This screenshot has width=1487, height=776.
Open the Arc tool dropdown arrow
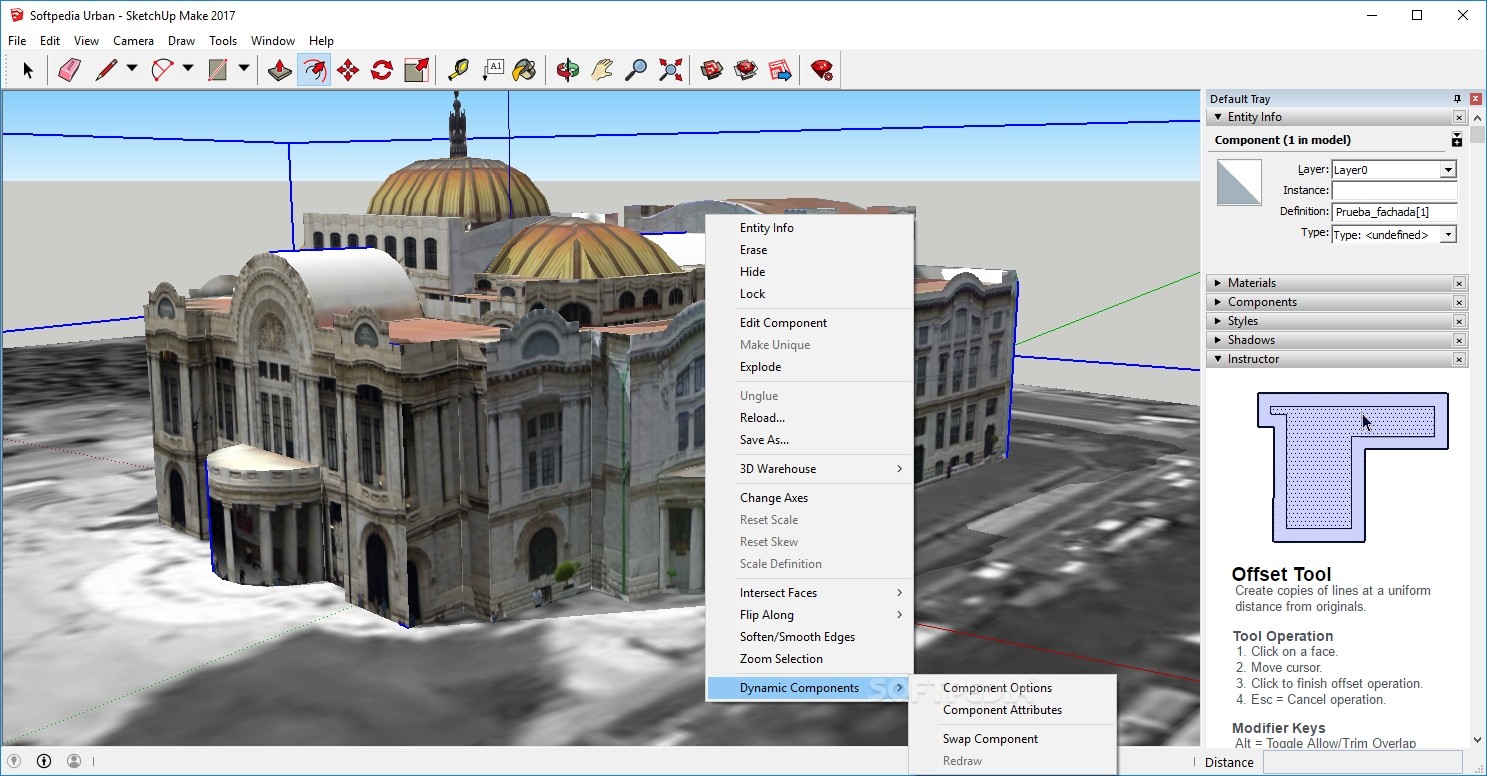point(188,70)
